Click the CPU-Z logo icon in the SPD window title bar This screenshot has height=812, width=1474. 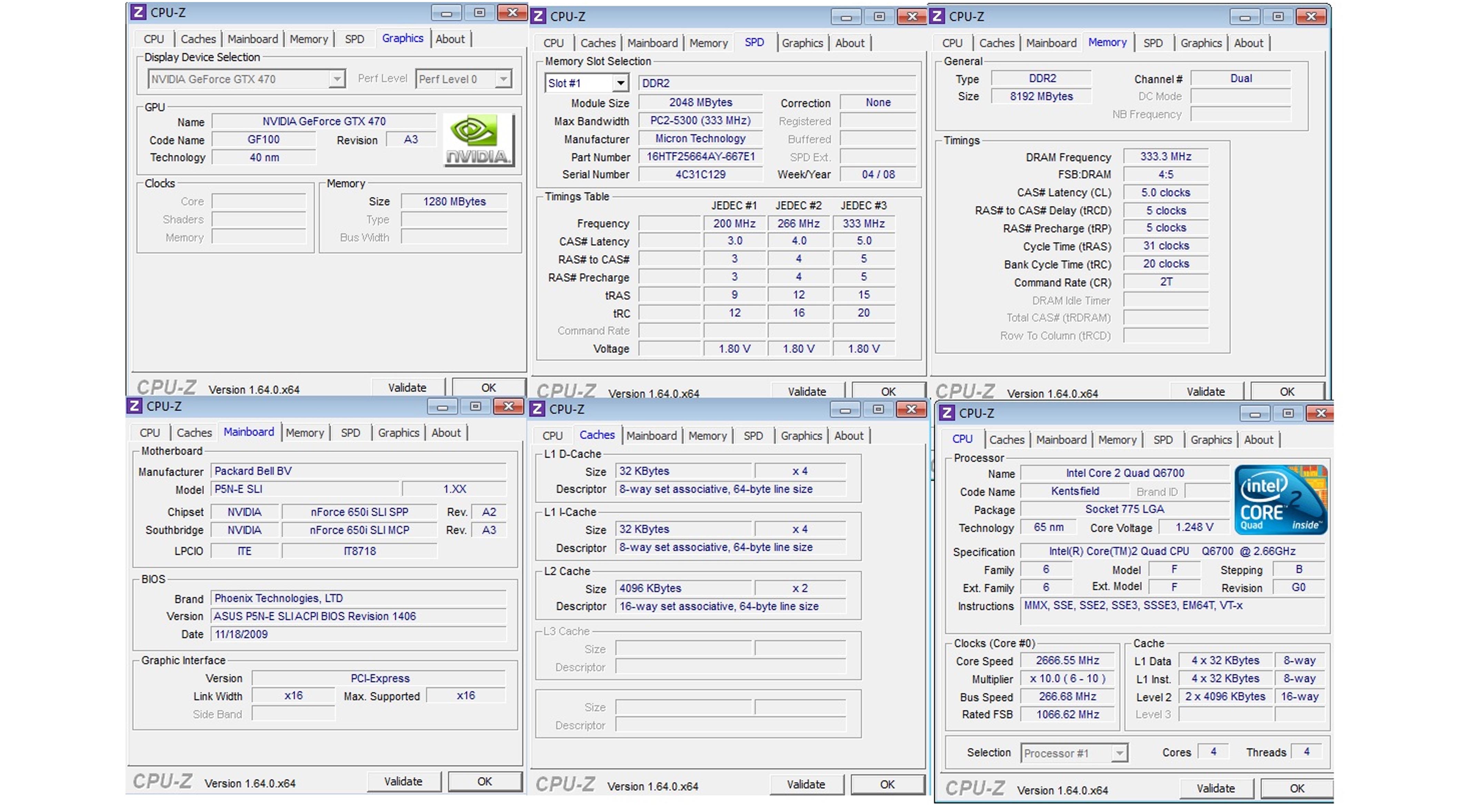pos(538,16)
